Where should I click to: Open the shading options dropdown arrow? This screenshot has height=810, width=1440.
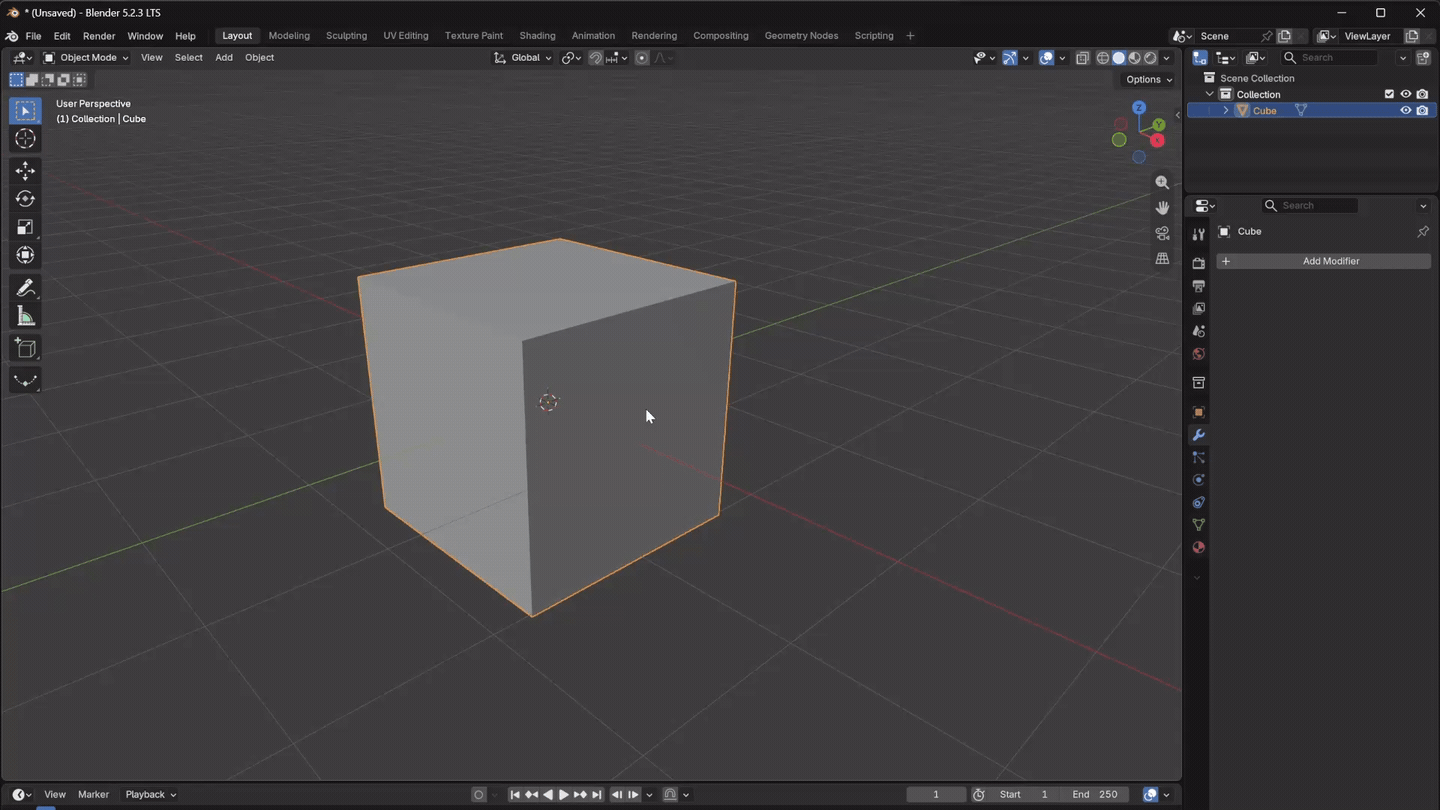[1166, 58]
